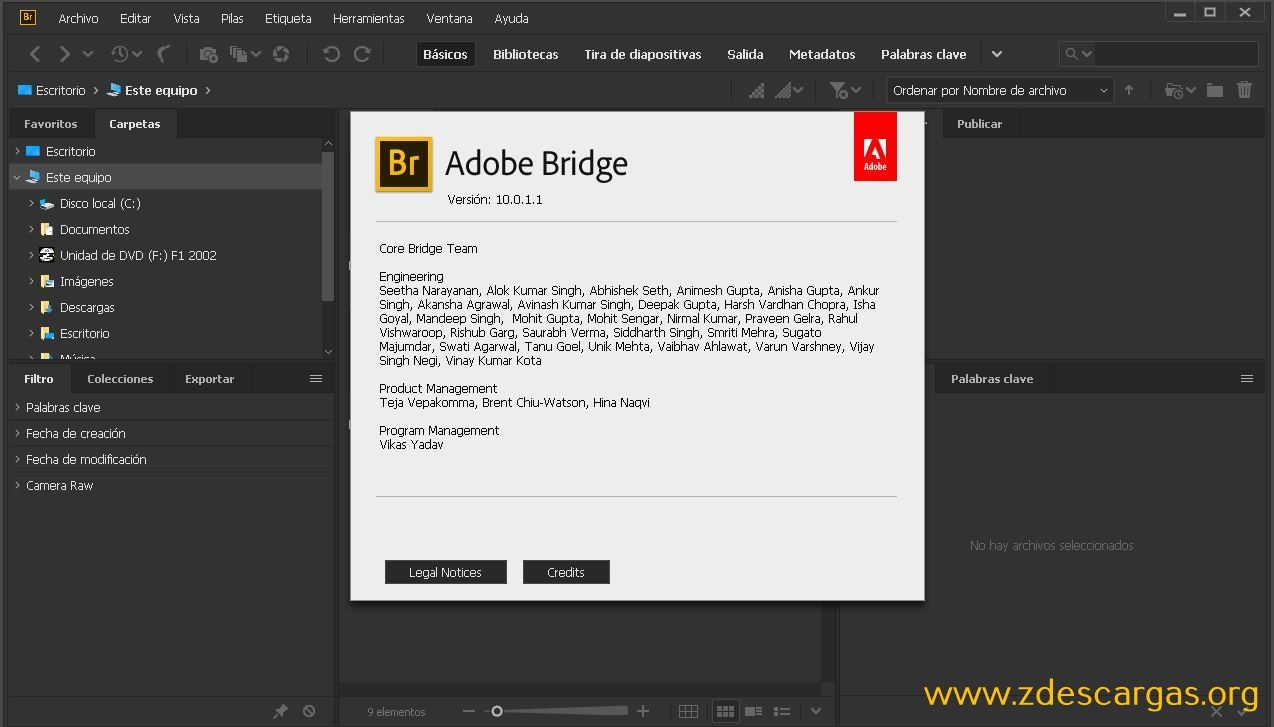Image resolution: width=1274 pixels, height=727 pixels.
Task: Switch to Bibliotecas workspace
Action: 525,54
